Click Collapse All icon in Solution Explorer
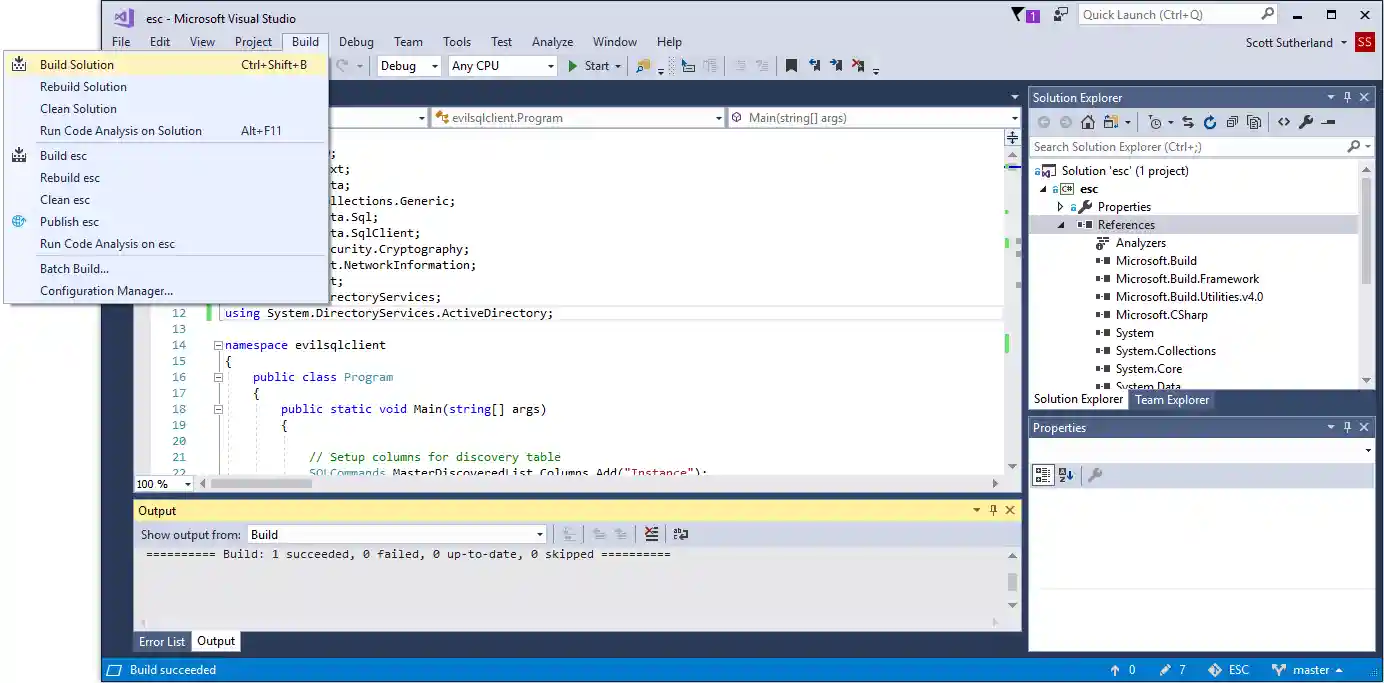1384x683 pixels. click(x=1231, y=122)
